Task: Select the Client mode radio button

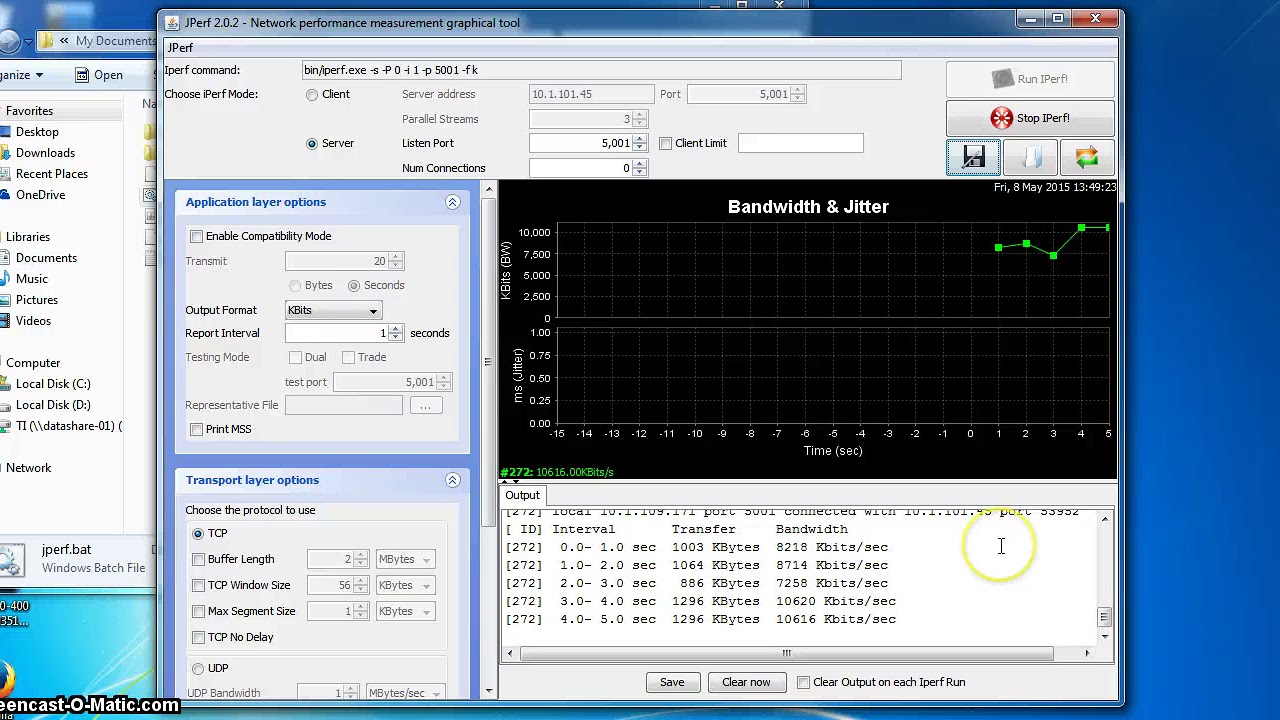Action: [x=312, y=94]
